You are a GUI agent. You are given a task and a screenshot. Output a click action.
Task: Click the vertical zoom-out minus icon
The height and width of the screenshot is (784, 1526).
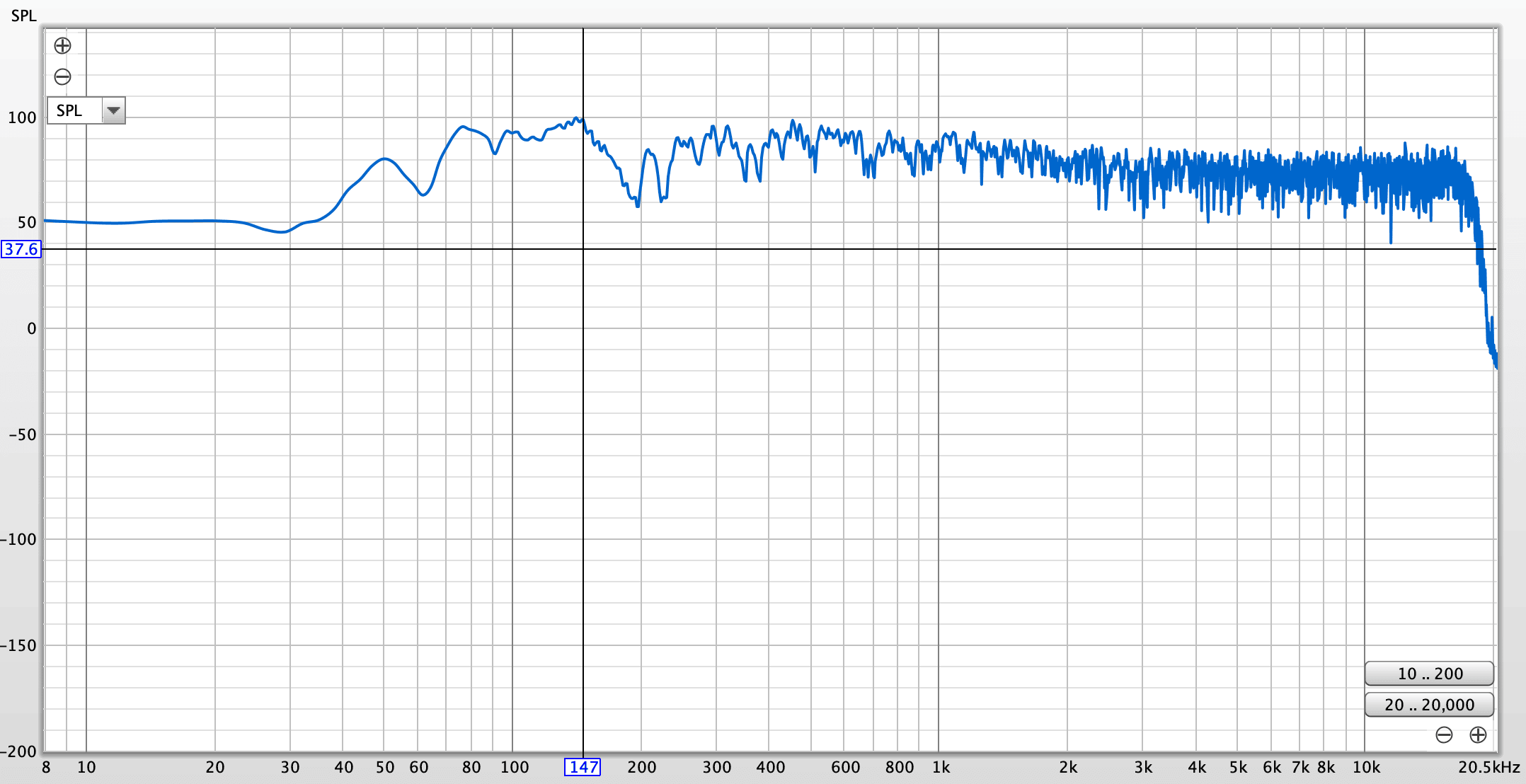pyautogui.click(x=62, y=76)
